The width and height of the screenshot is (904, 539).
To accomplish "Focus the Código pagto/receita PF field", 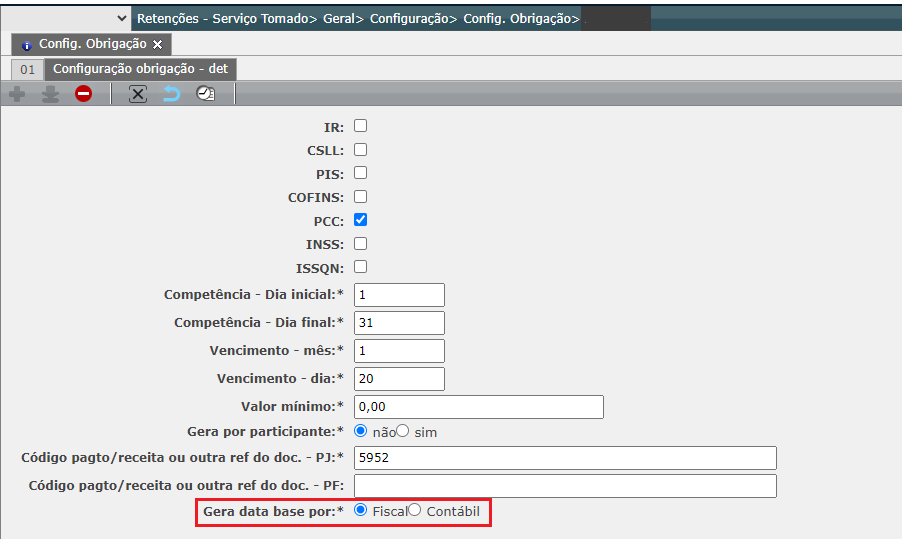I will pyautogui.click(x=566, y=485).
